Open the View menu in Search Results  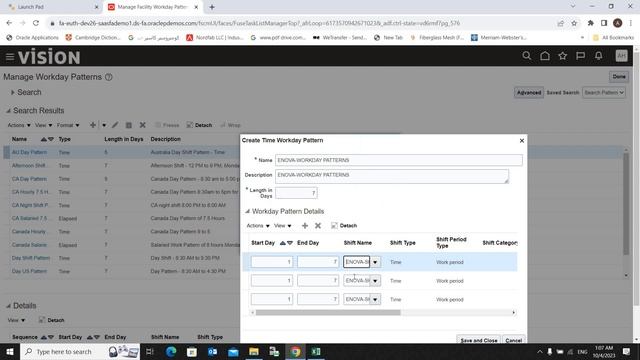pyautogui.click(x=43, y=125)
